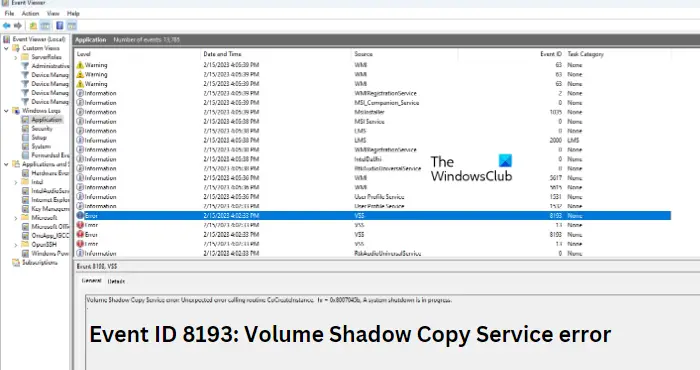Click the Event ID 1035 cell
This screenshot has height=370, width=700.
556,112
